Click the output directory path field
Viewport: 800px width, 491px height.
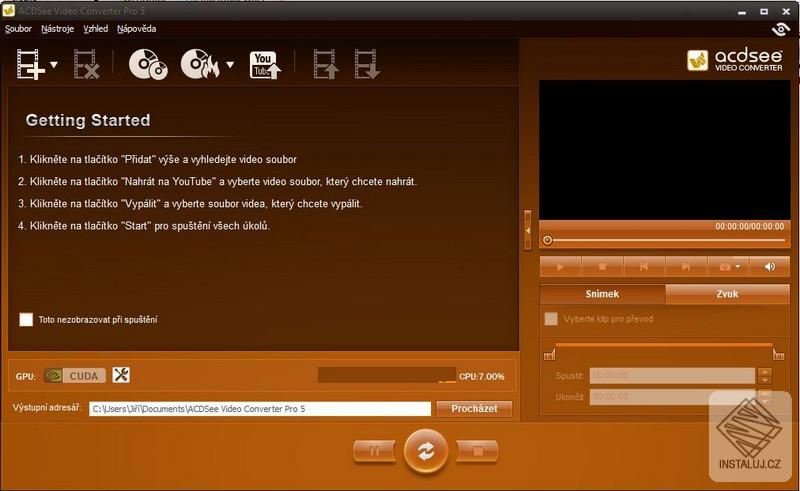coord(260,409)
